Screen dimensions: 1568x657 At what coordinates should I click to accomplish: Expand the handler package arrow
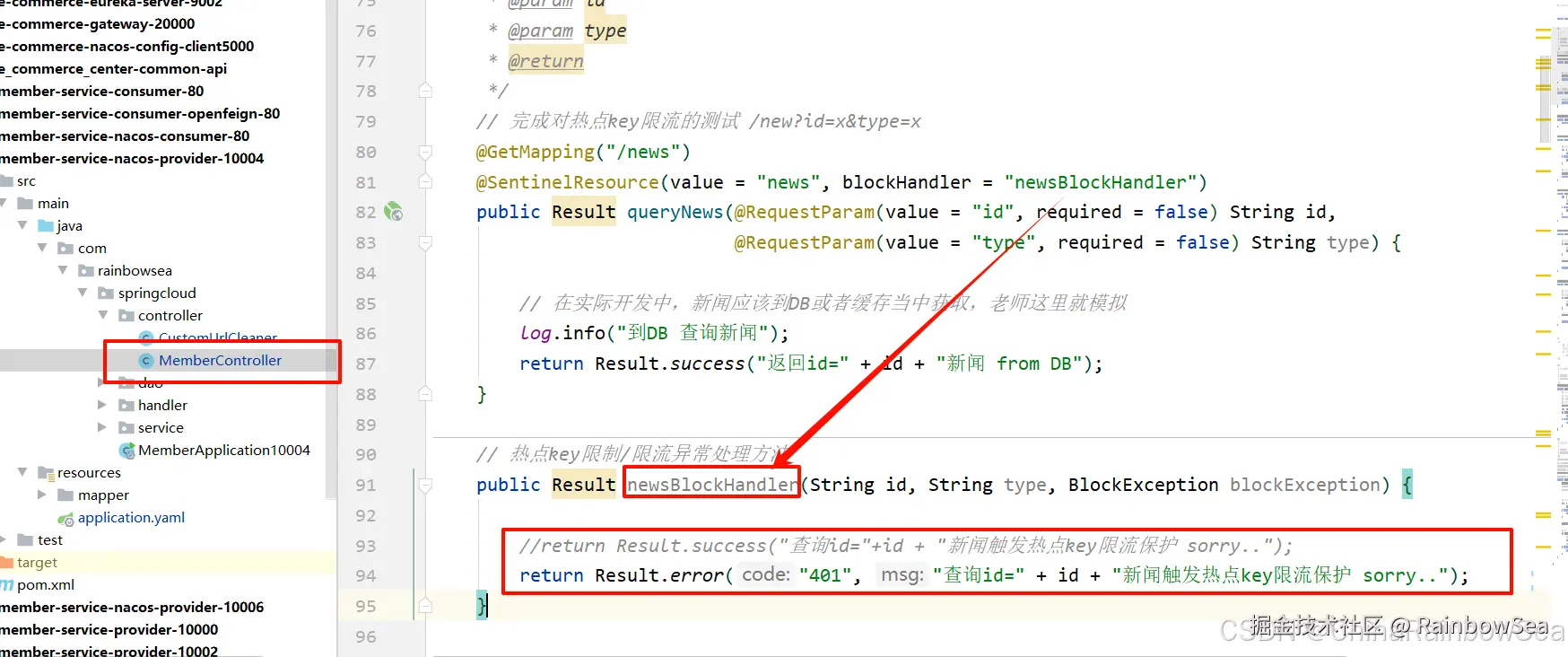[102, 405]
